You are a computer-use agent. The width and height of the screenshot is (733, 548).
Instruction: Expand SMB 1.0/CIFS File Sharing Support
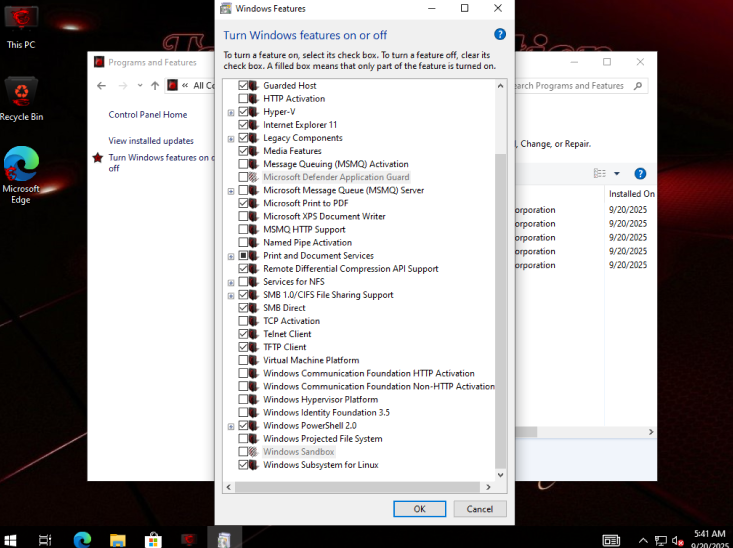click(x=231, y=296)
